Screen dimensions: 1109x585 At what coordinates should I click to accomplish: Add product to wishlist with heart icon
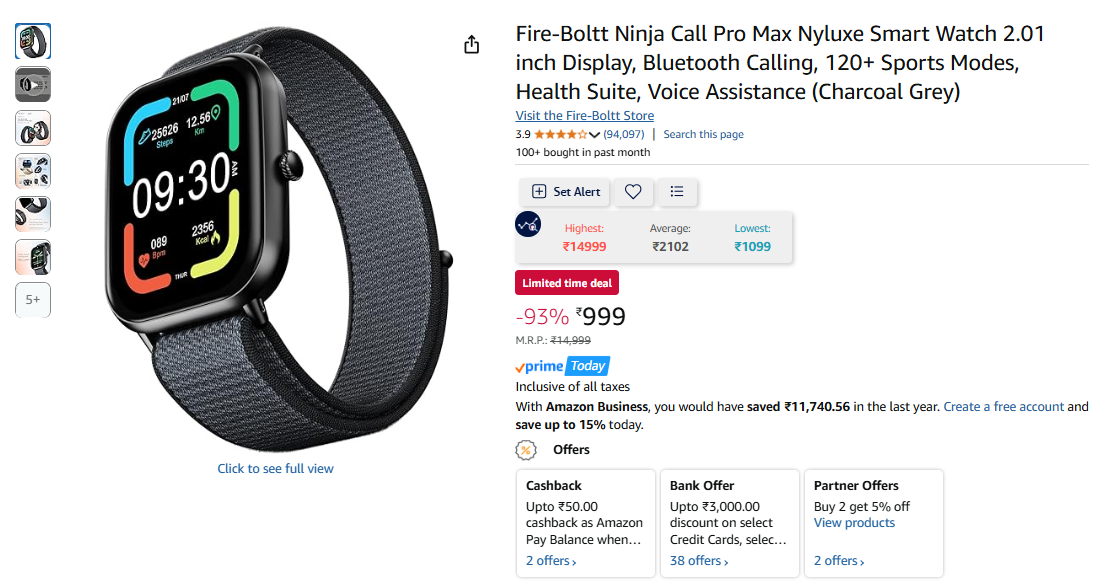click(x=633, y=192)
